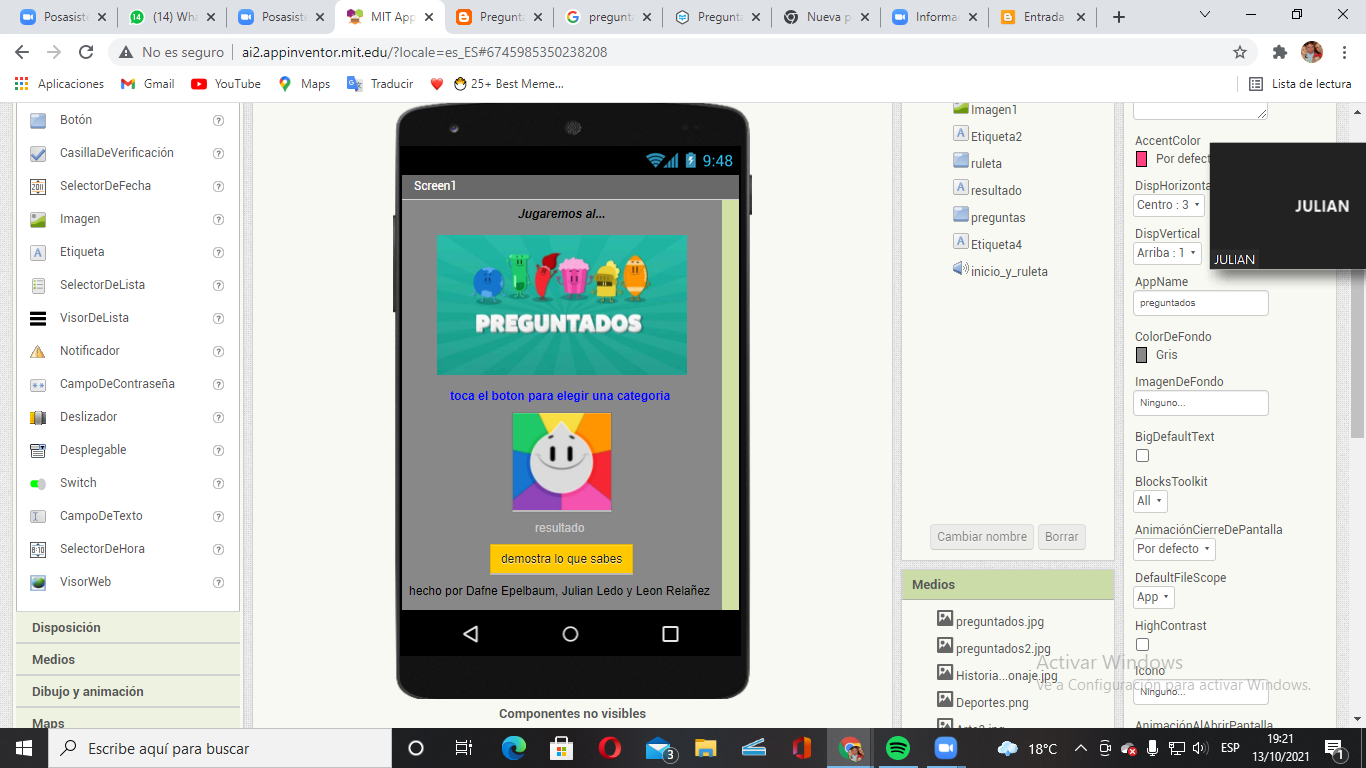Open DispVertical alignment dropdown
The width and height of the screenshot is (1366, 768).
[1167, 253]
